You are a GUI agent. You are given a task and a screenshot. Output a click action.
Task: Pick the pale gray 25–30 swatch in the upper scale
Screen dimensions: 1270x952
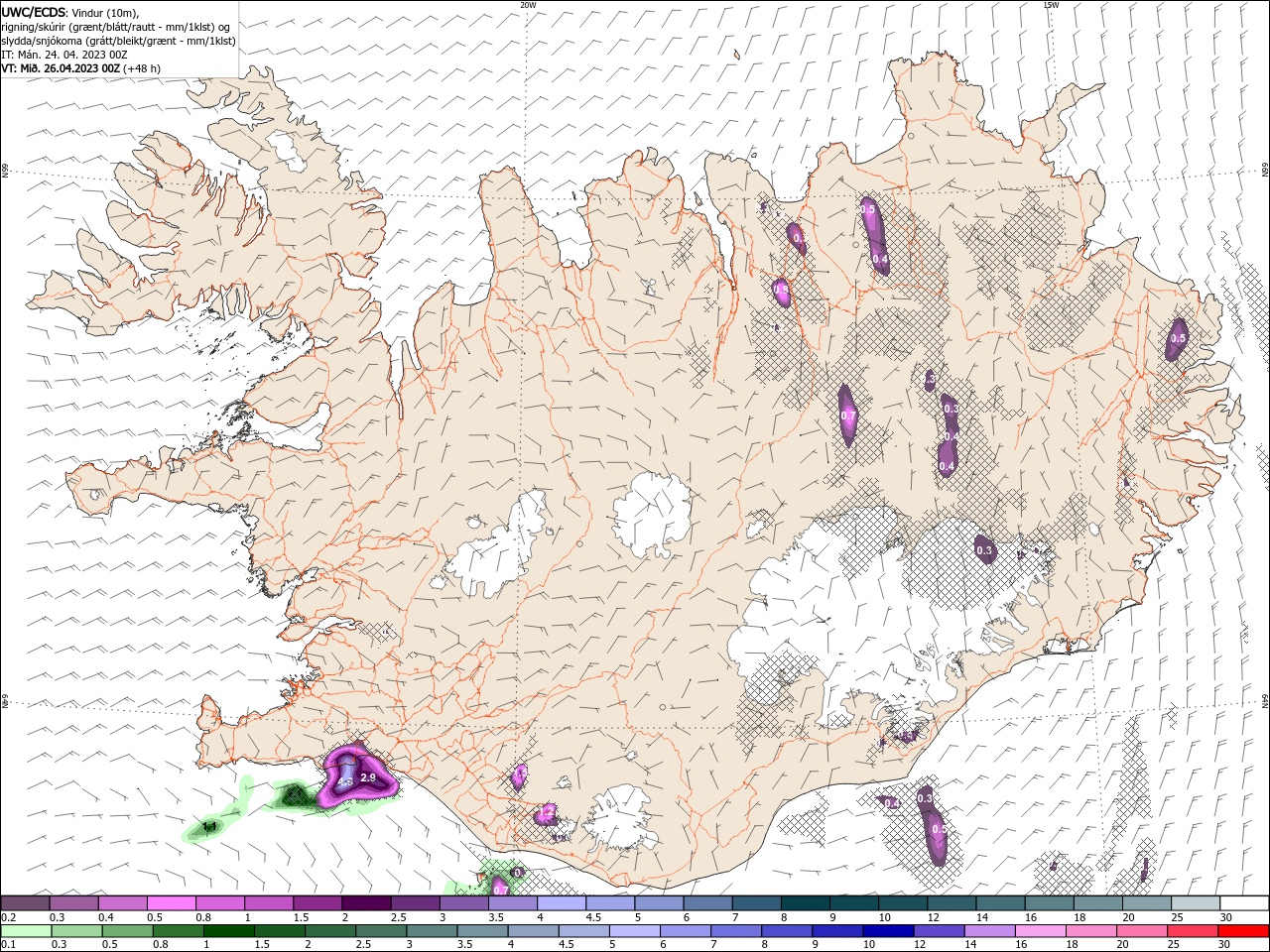click(x=1196, y=903)
